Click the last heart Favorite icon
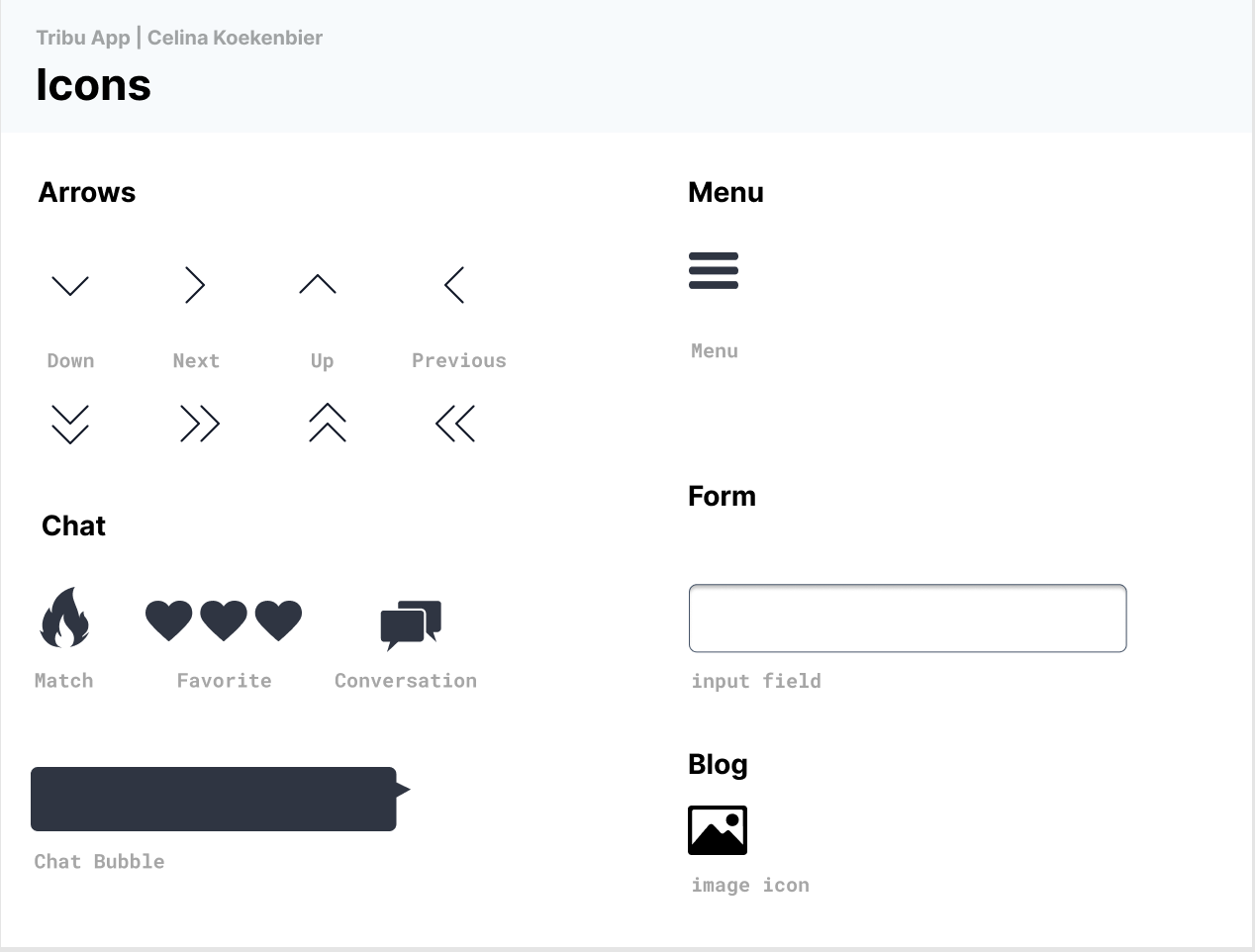1255x952 pixels. [x=278, y=620]
